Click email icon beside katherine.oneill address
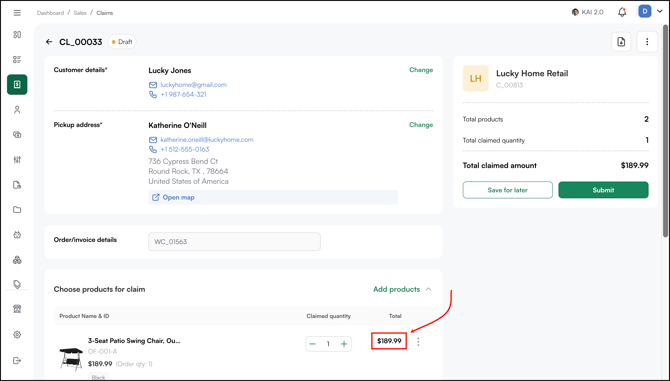Image resolution: width=670 pixels, height=381 pixels. 153,140
